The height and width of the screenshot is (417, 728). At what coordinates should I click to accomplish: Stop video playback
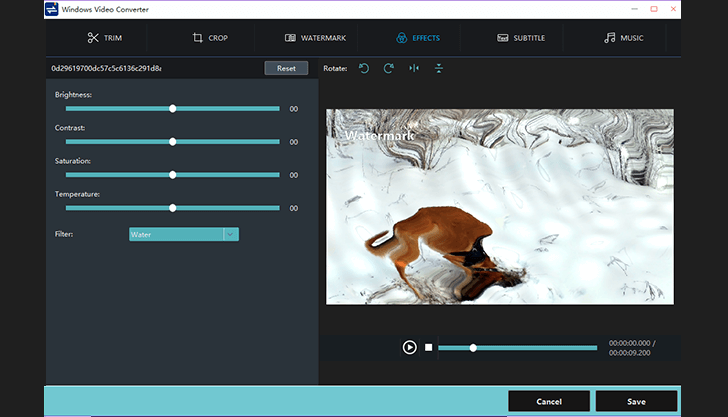coord(429,347)
